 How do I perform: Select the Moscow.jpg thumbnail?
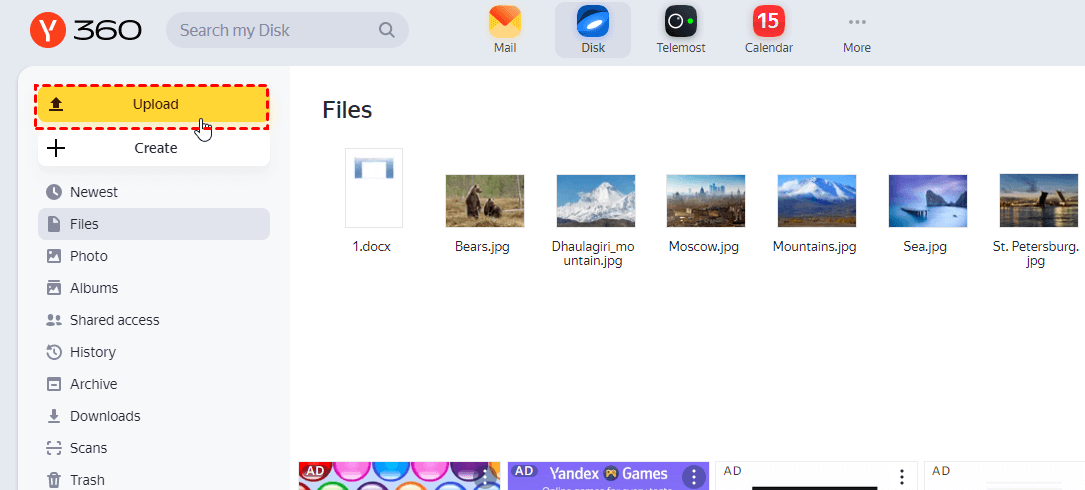(706, 201)
